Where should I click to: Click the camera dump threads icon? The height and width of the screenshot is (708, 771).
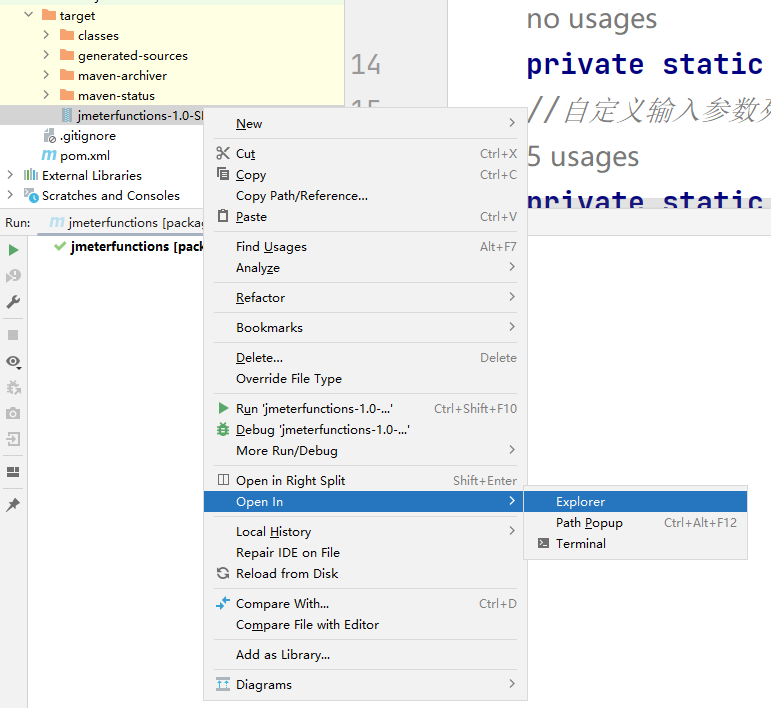tap(13, 413)
